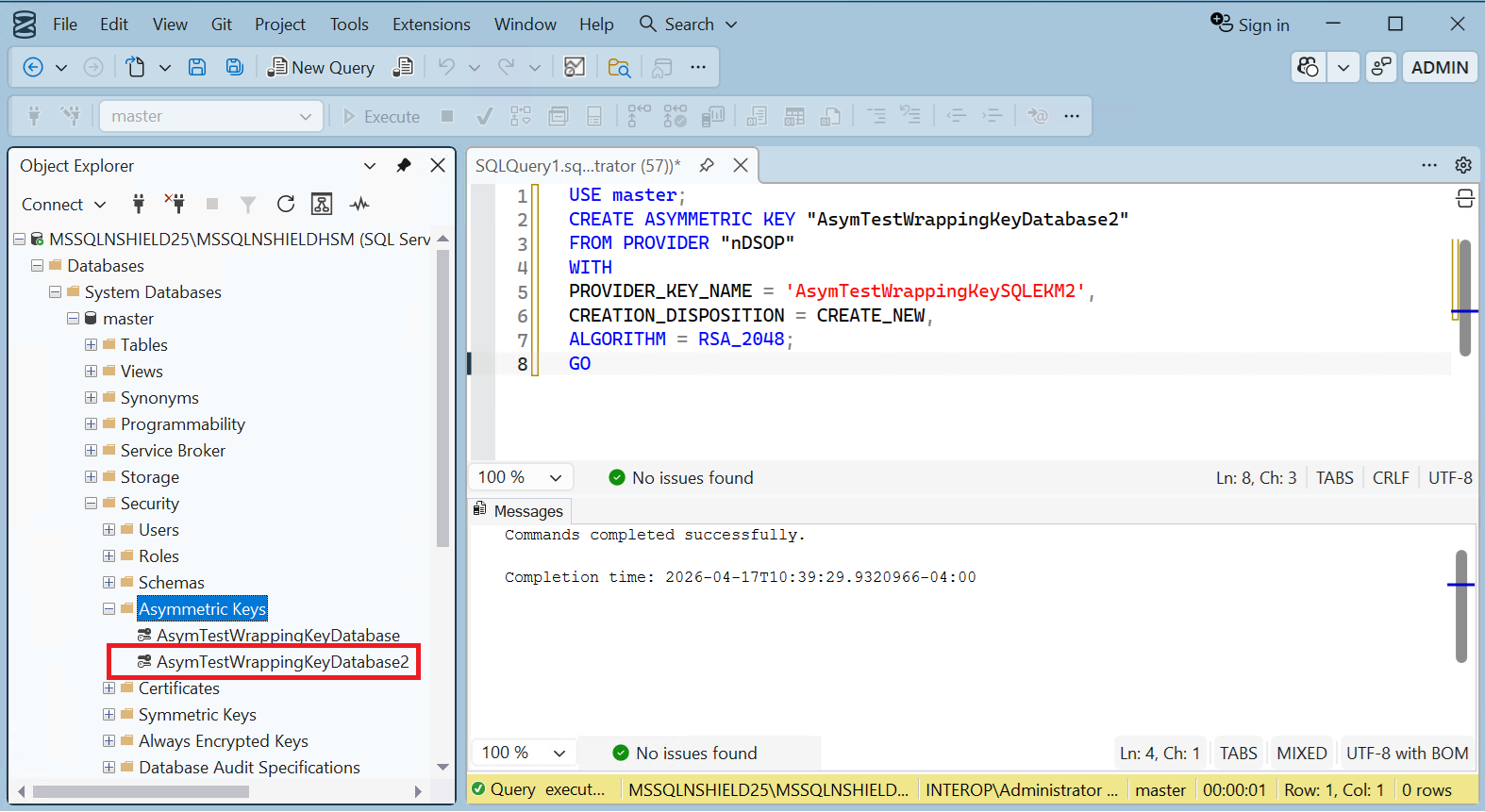
Task: Open the Copilot dropdown arrow
Action: pos(1343,67)
